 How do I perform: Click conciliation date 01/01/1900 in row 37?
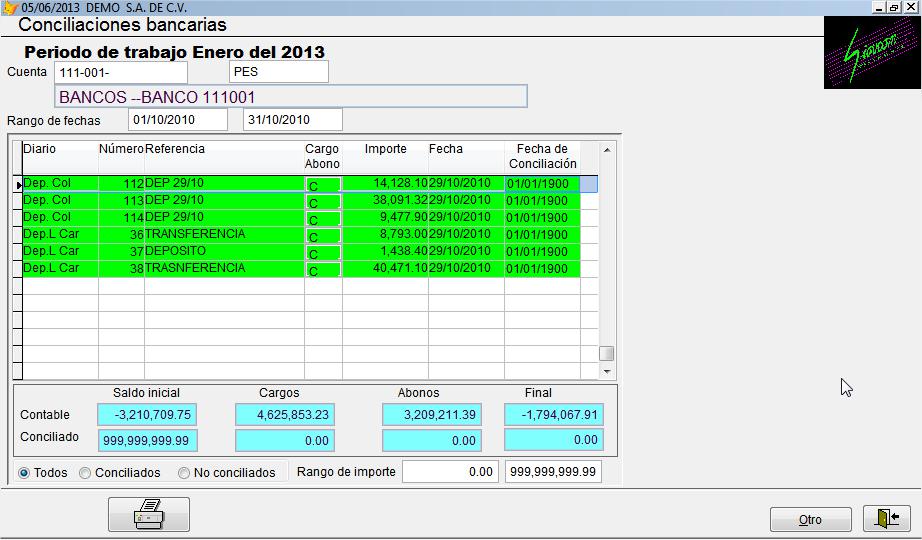click(x=542, y=252)
